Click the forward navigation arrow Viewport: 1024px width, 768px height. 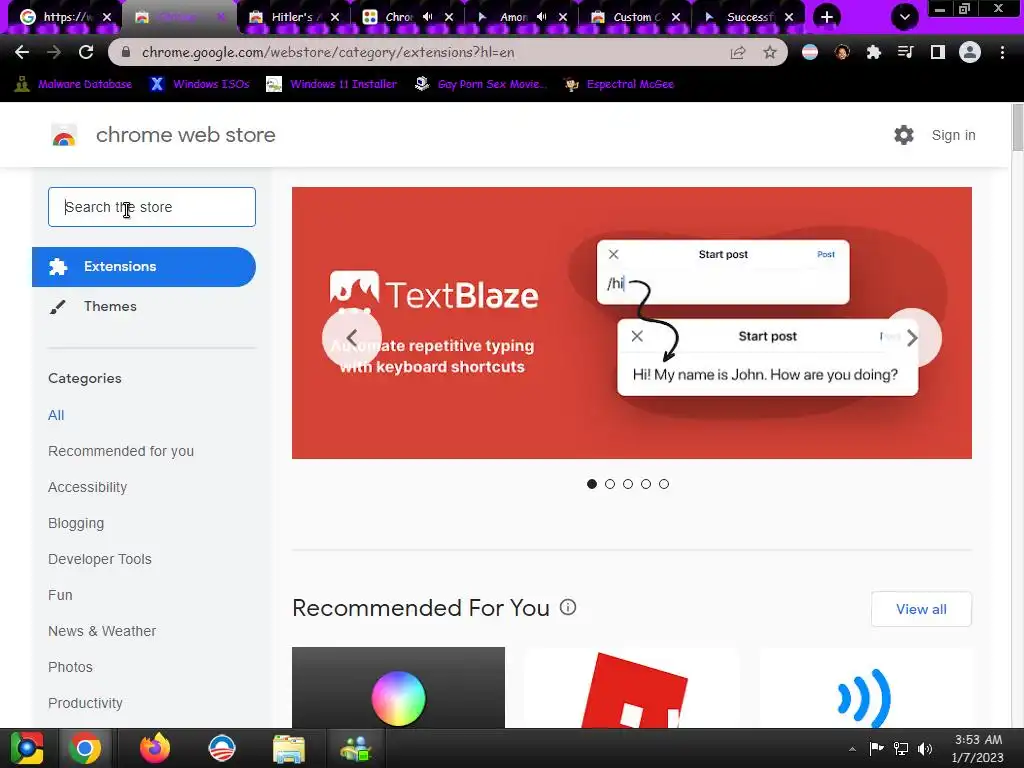tap(54, 52)
